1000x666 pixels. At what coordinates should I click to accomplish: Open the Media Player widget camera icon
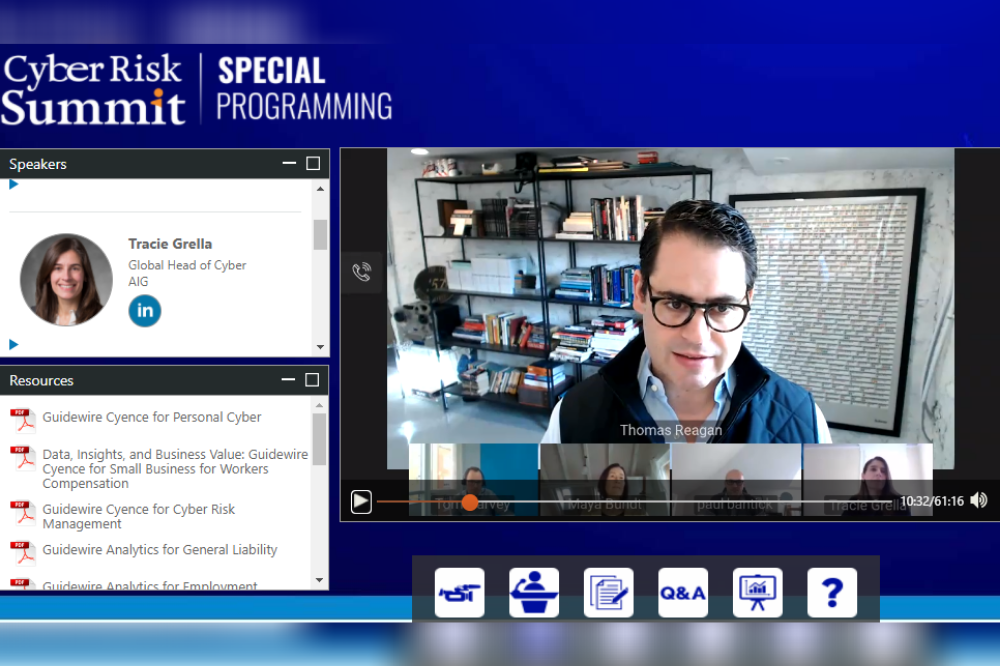[x=460, y=593]
